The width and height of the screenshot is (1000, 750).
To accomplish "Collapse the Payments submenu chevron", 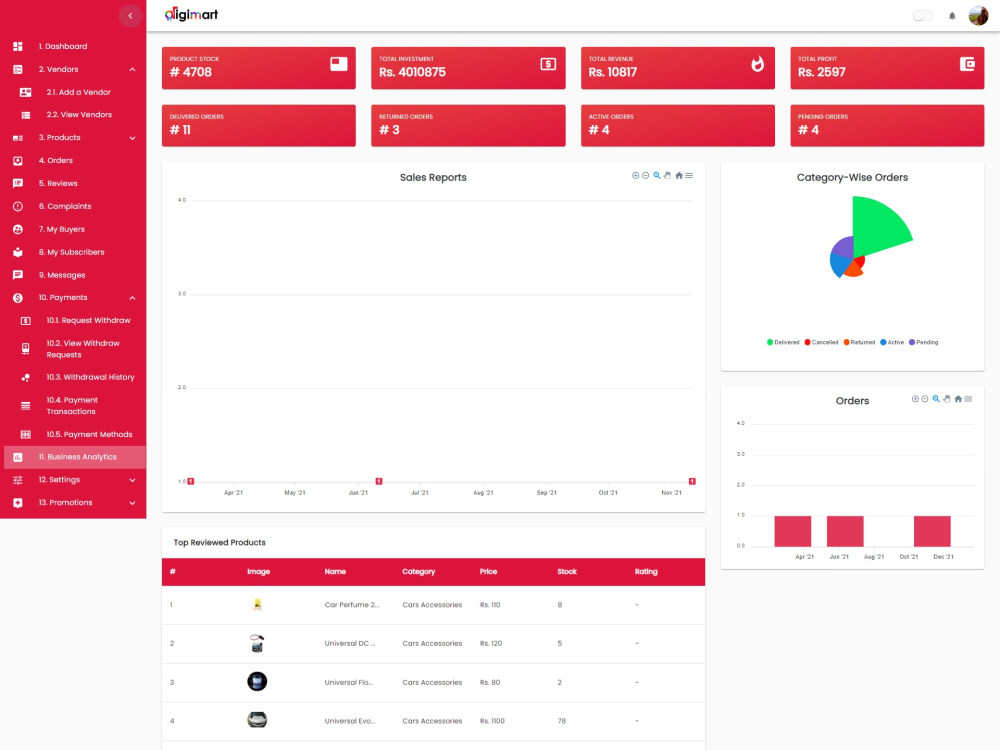I will pyautogui.click(x=132, y=298).
